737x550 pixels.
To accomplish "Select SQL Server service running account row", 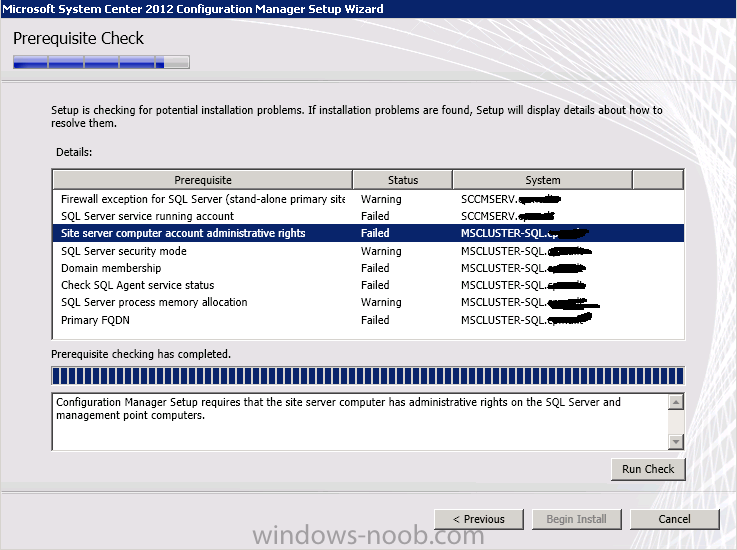I will [x=147, y=216].
